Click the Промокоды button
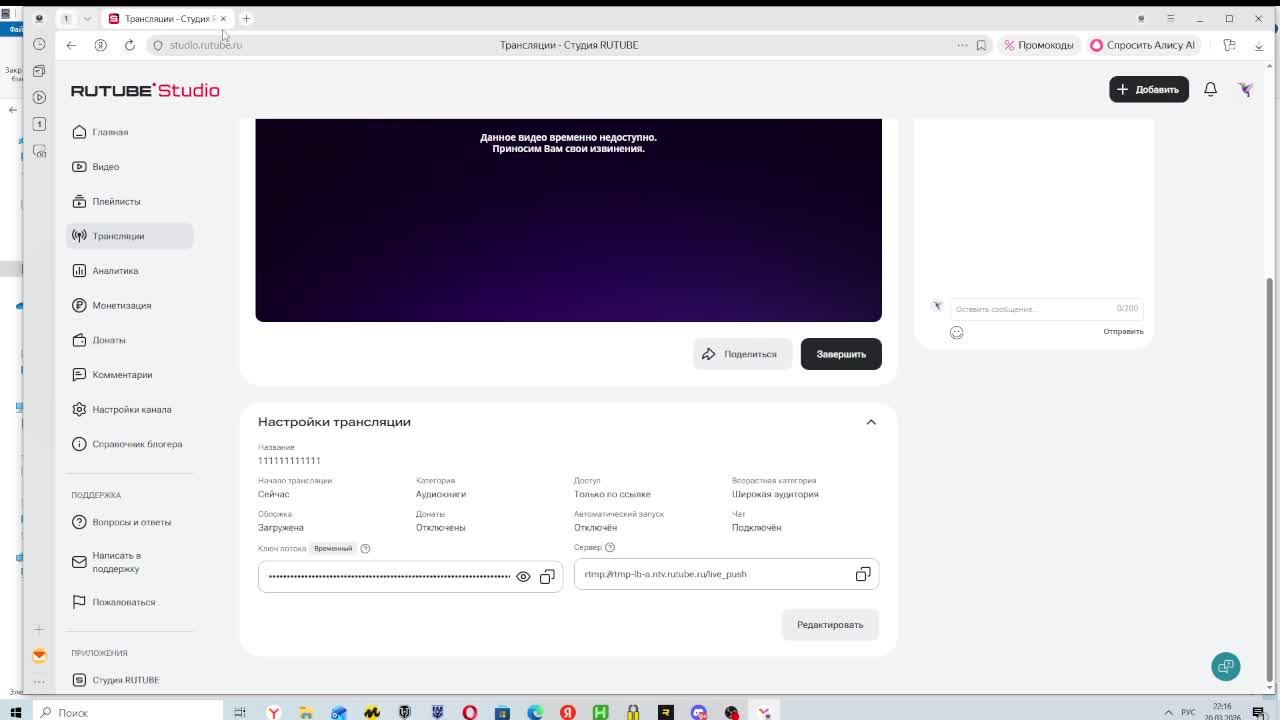The height and width of the screenshot is (720, 1280). coord(1039,45)
